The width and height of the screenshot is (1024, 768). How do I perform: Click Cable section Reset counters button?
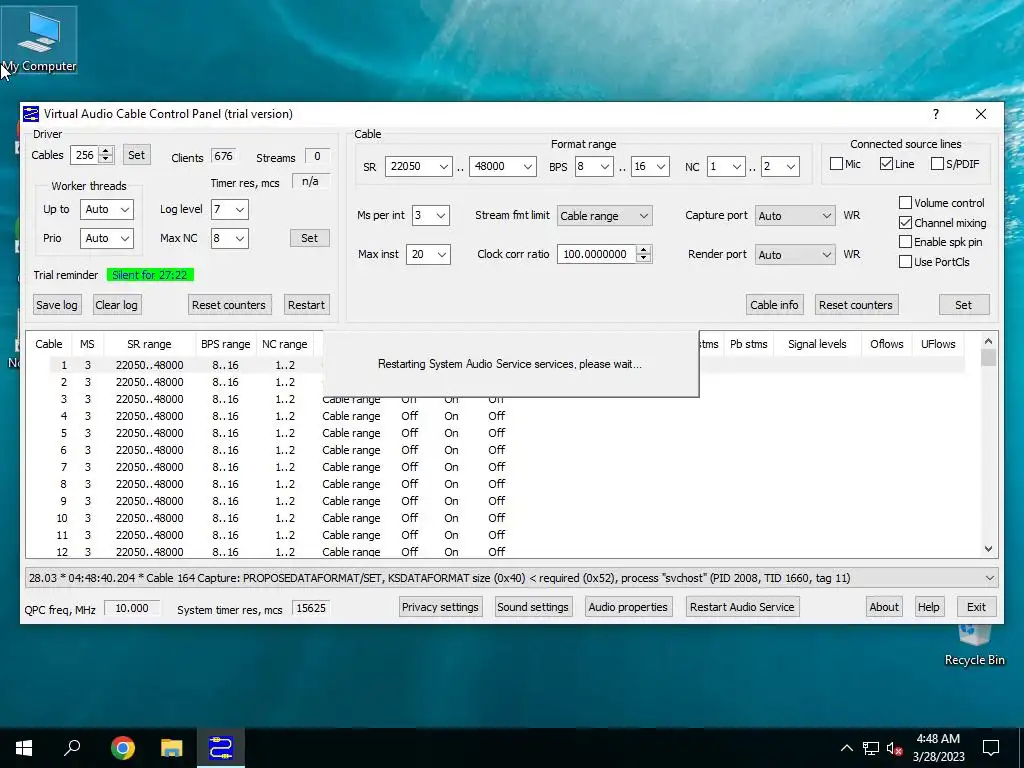tap(856, 305)
